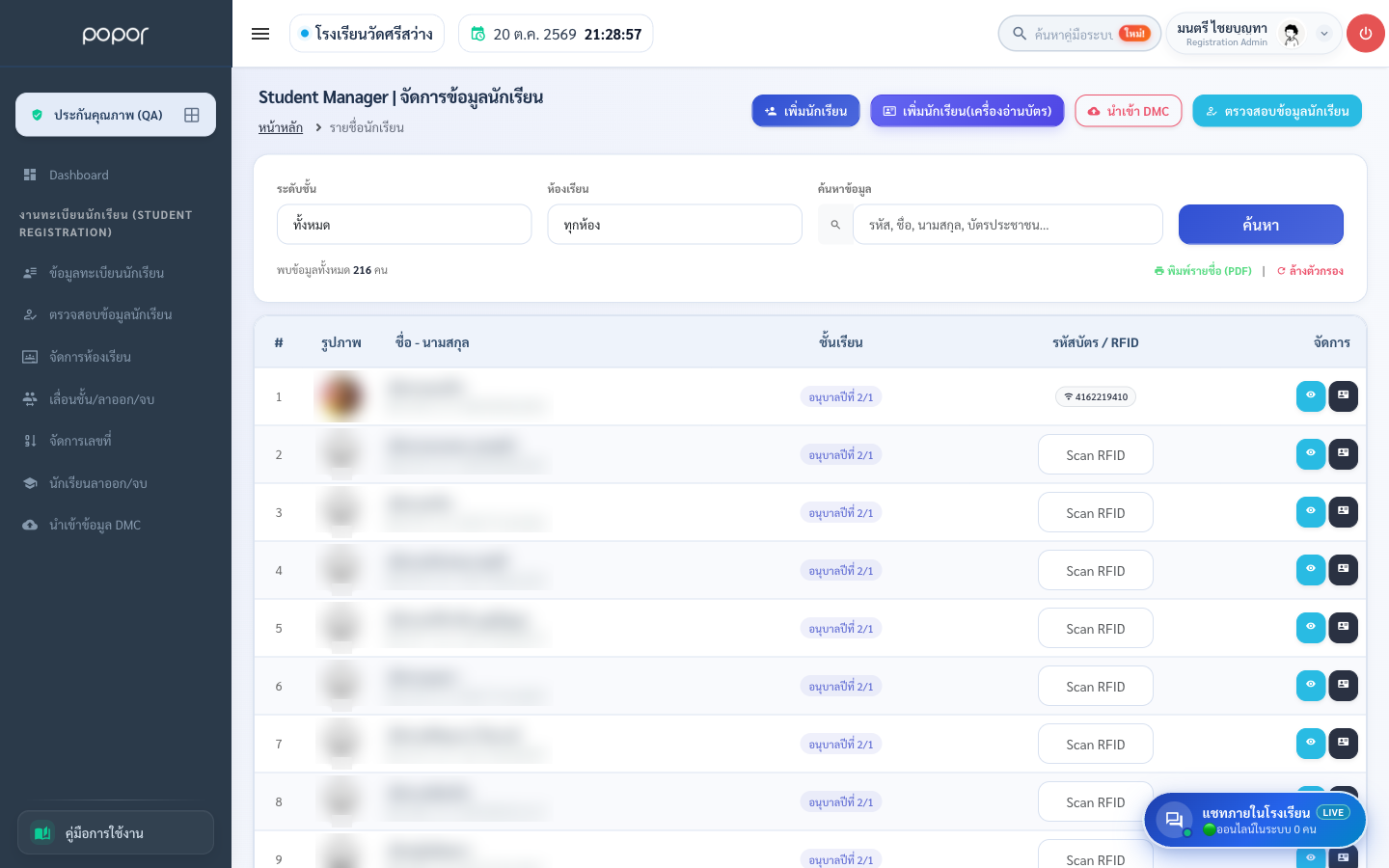Screen dimensions: 1389x868
Task: Click the clock icon next to the date
Action: tap(477, 34)
